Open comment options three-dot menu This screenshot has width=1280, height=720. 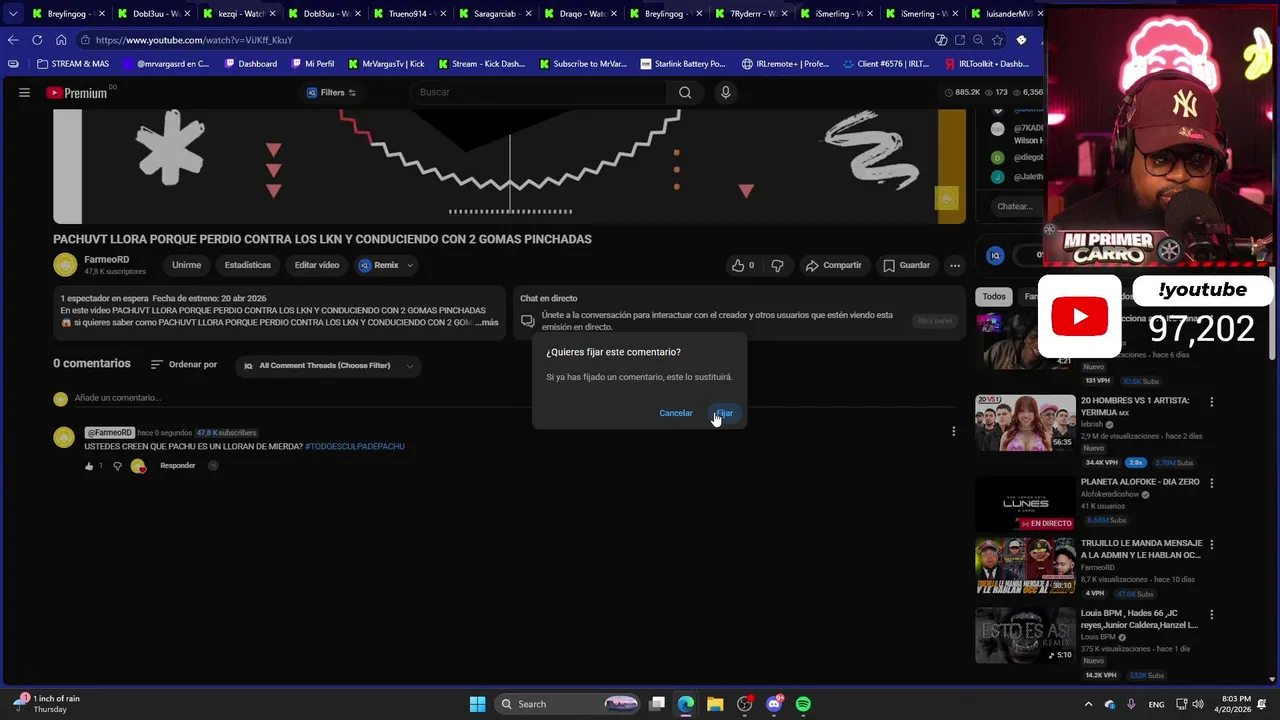954,432
